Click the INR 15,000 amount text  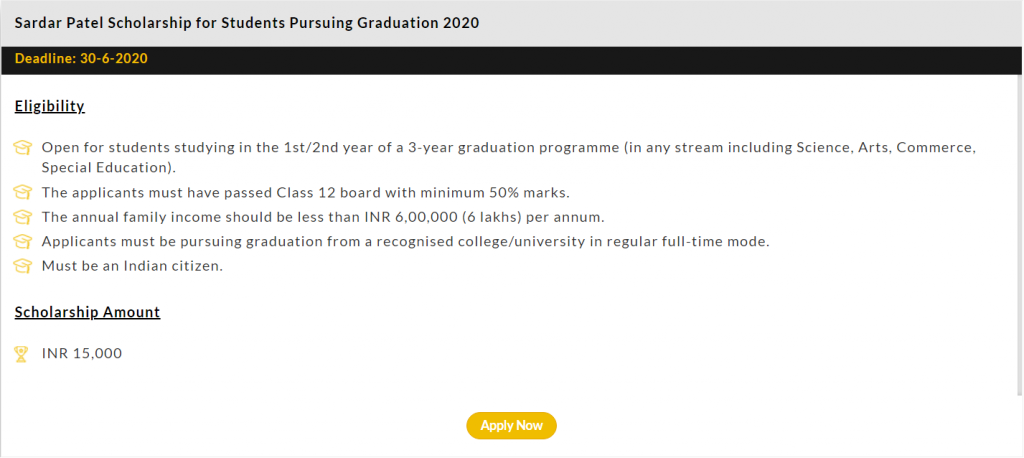pos(82,353)
